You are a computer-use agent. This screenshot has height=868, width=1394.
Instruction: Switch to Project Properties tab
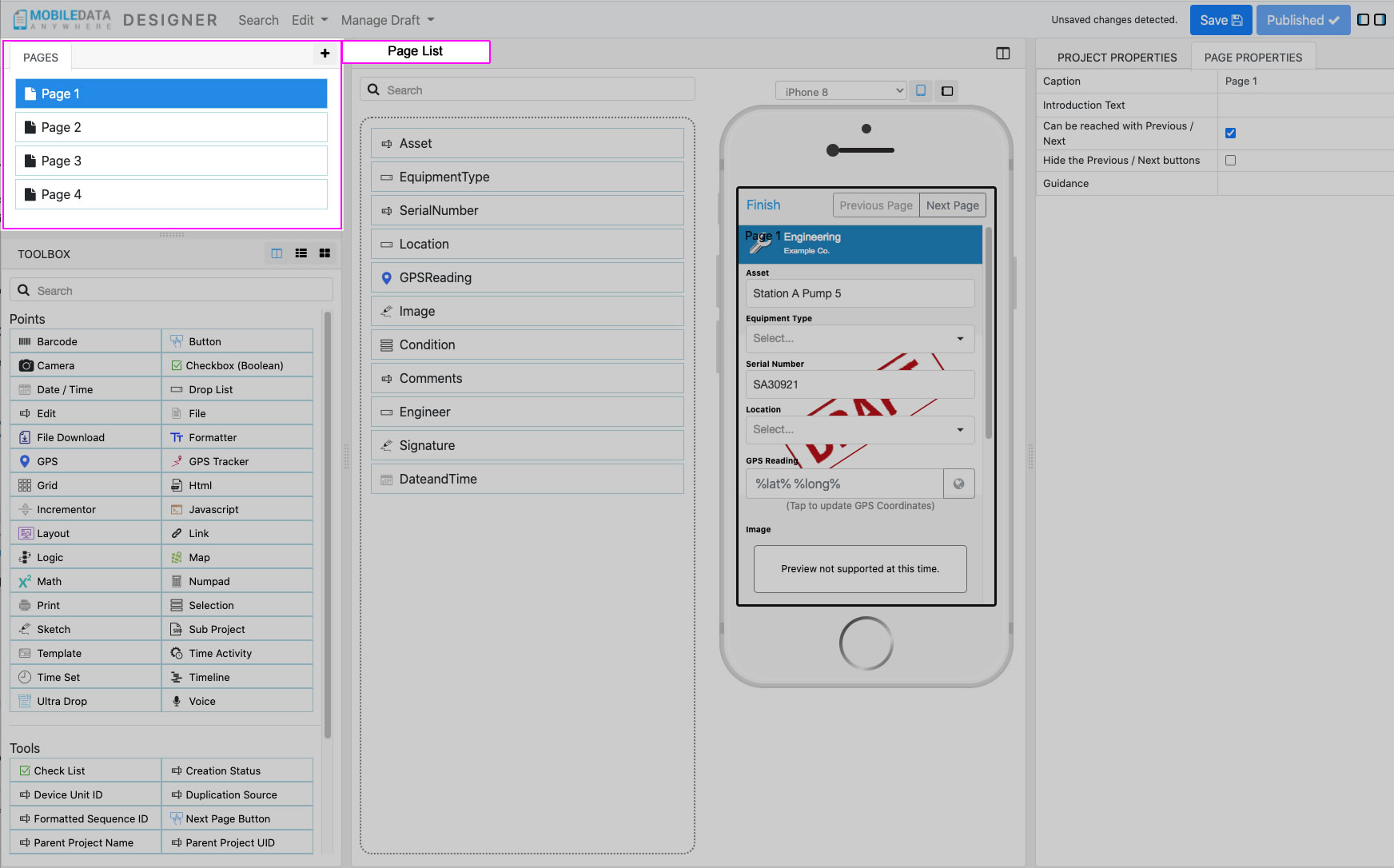(1117, 58)
